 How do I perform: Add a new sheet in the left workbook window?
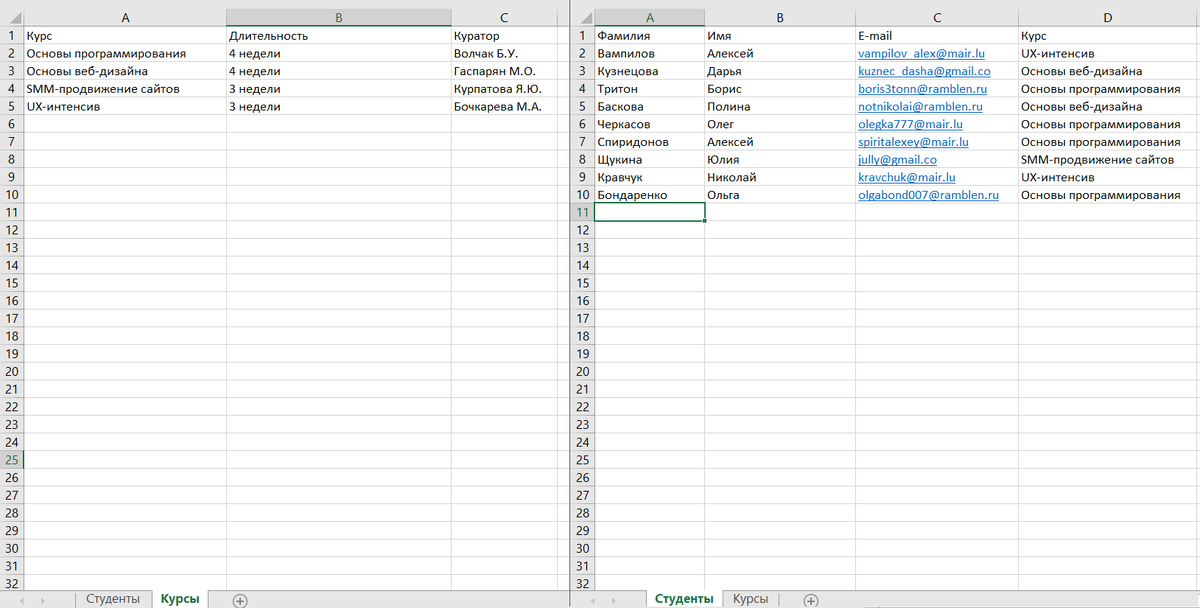(240, 600)
